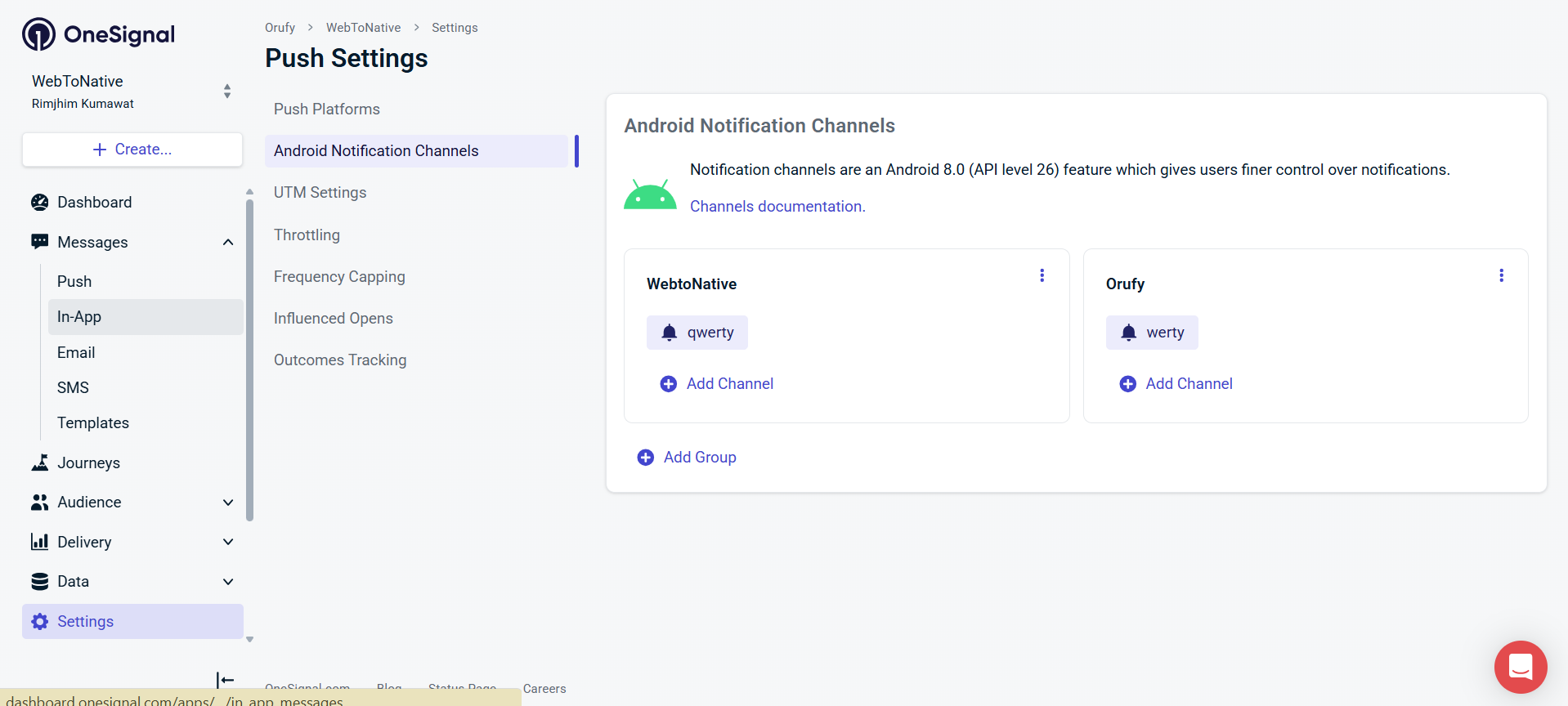The width and height of the screenshot is (1568, 706).
Task: Click Settings in the breadcrumb
Action: point(455,28)
